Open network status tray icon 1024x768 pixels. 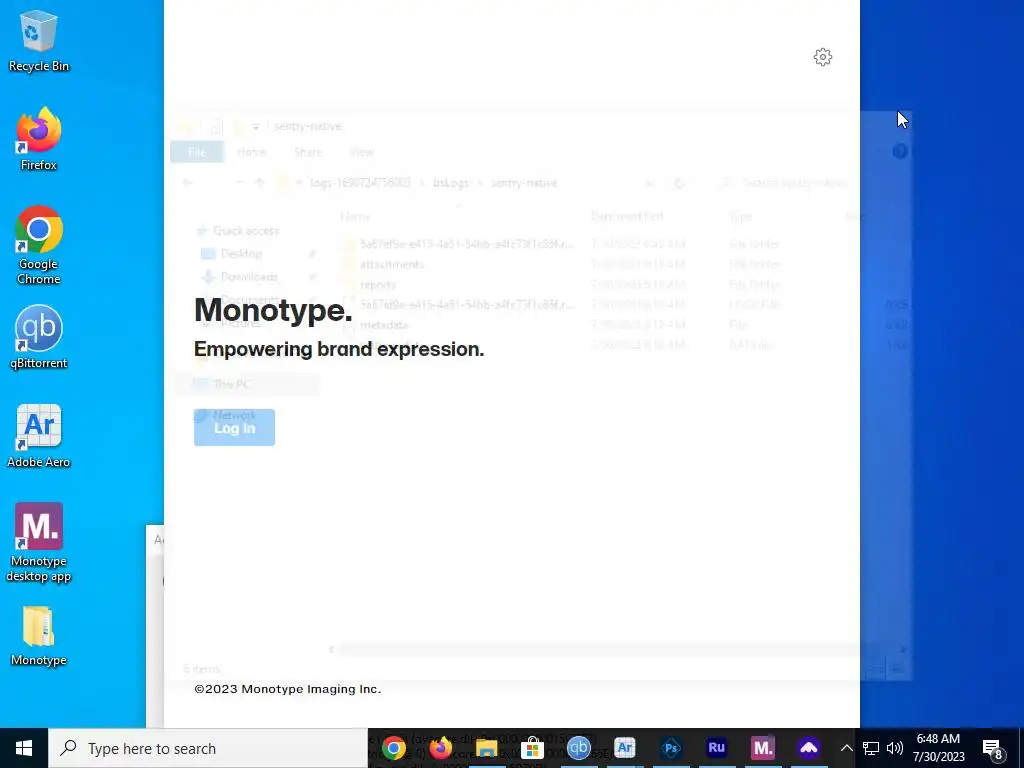(x=871, y=748)
